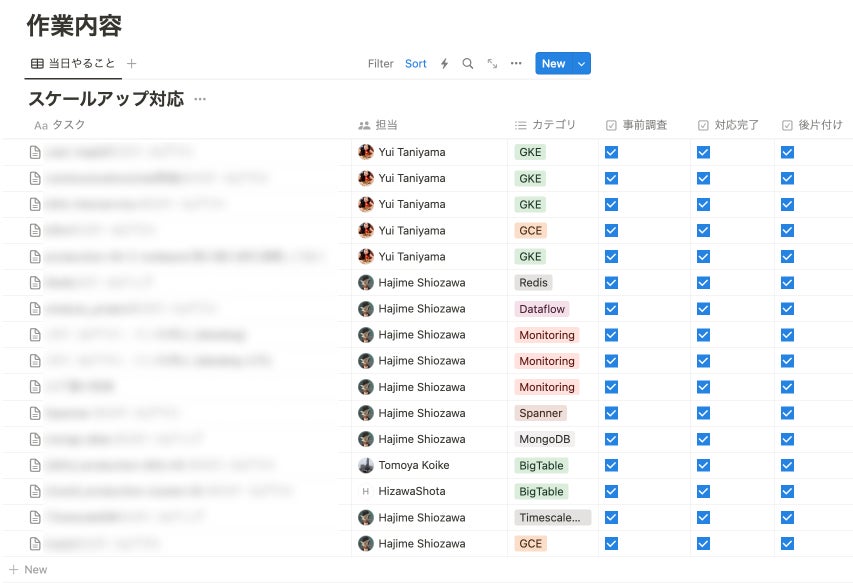Open the Sort menu
This screenshot has height=583, width=853.
click(x=416, y=64)
